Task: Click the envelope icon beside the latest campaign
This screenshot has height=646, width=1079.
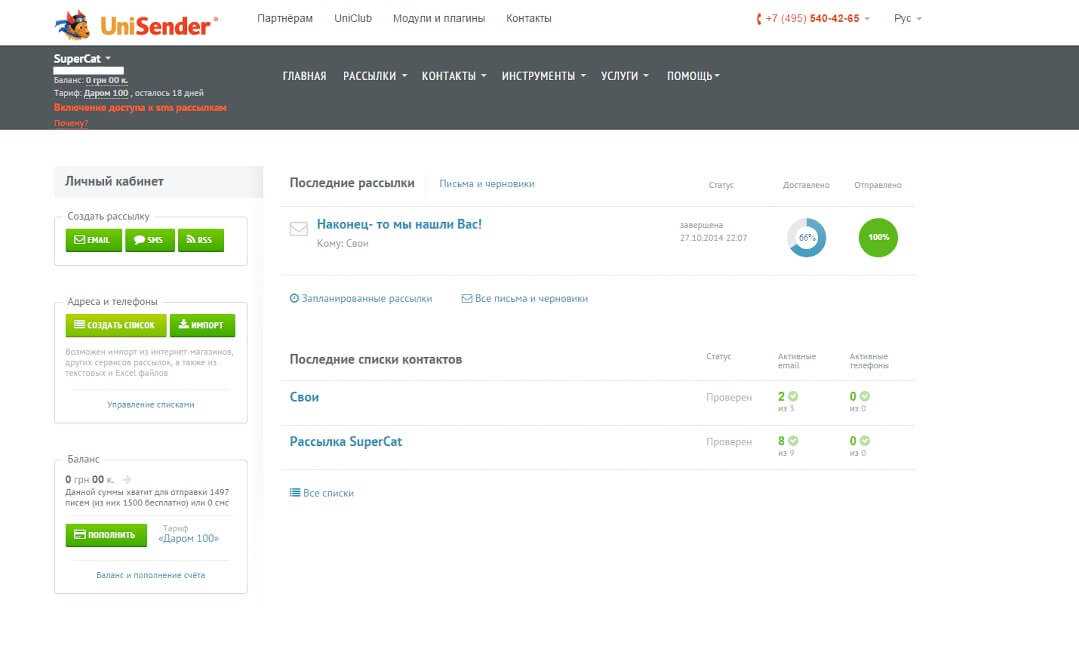Action: pyautogui.click(x=298, y=229)
